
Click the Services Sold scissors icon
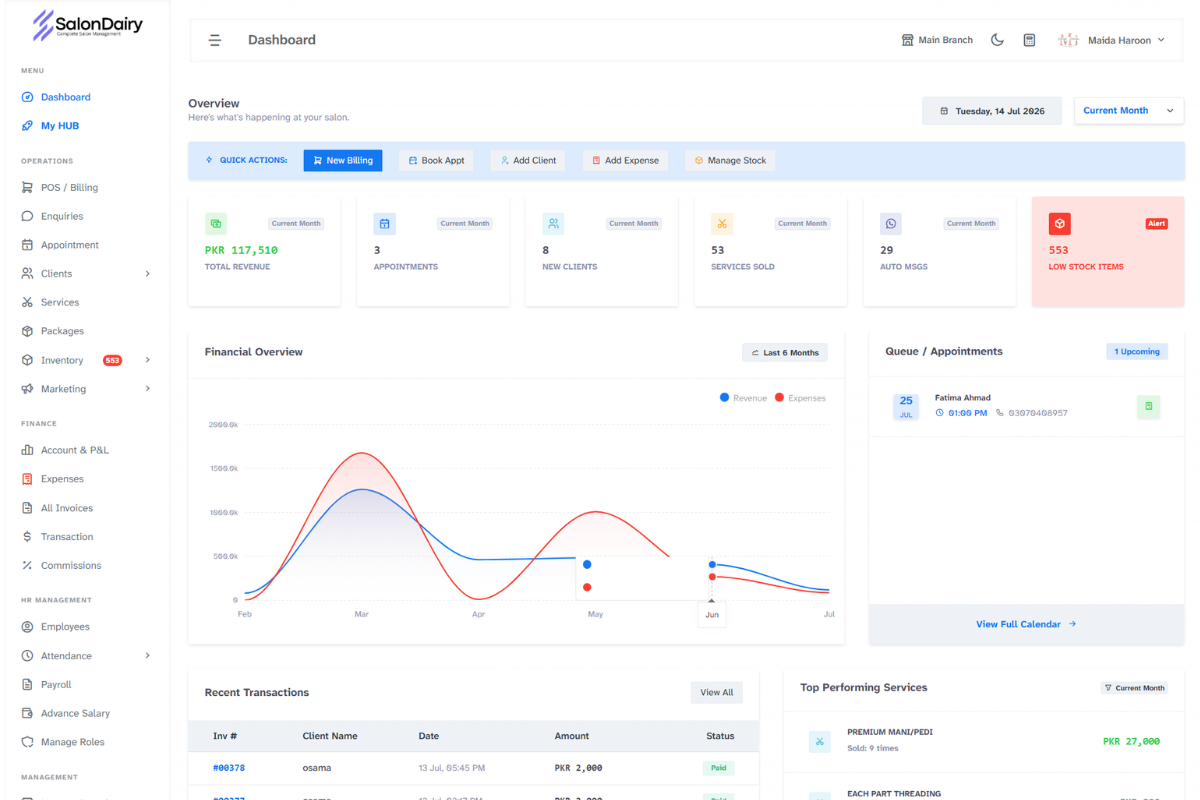[x=722, y=223]
